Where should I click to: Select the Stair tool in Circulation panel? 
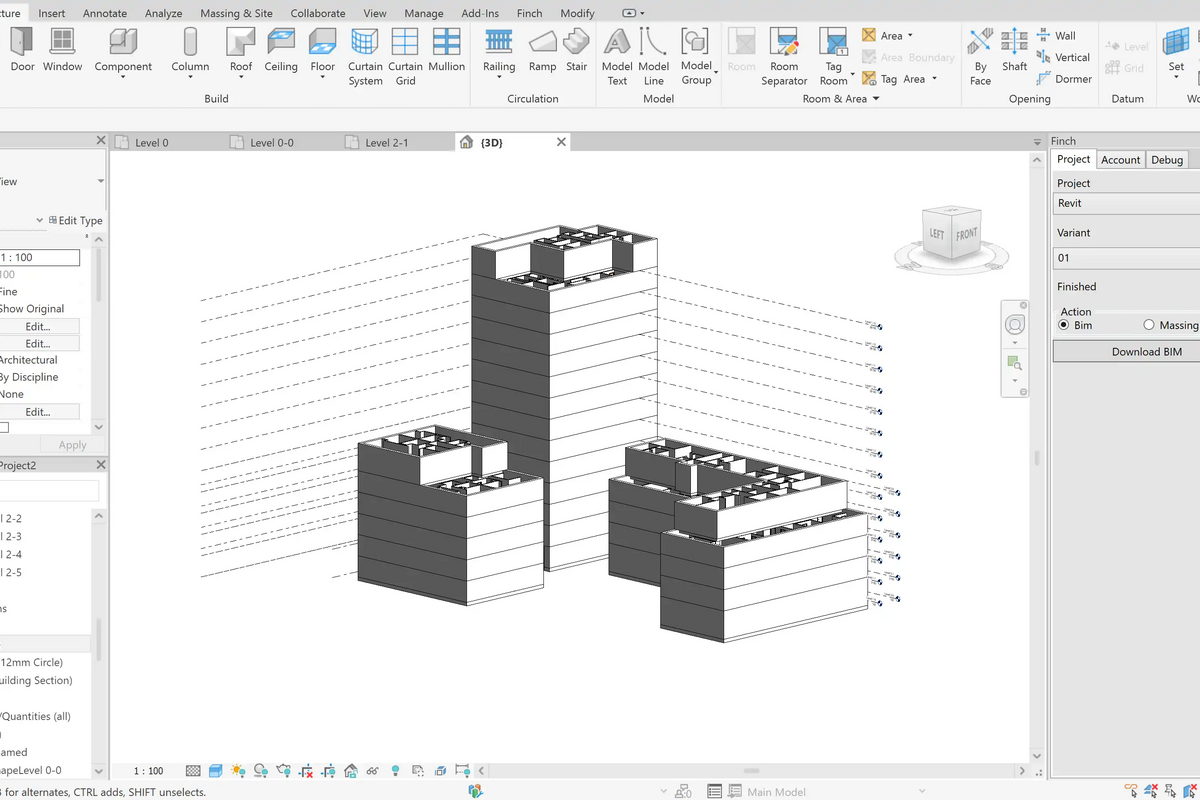tap(577, 51)
